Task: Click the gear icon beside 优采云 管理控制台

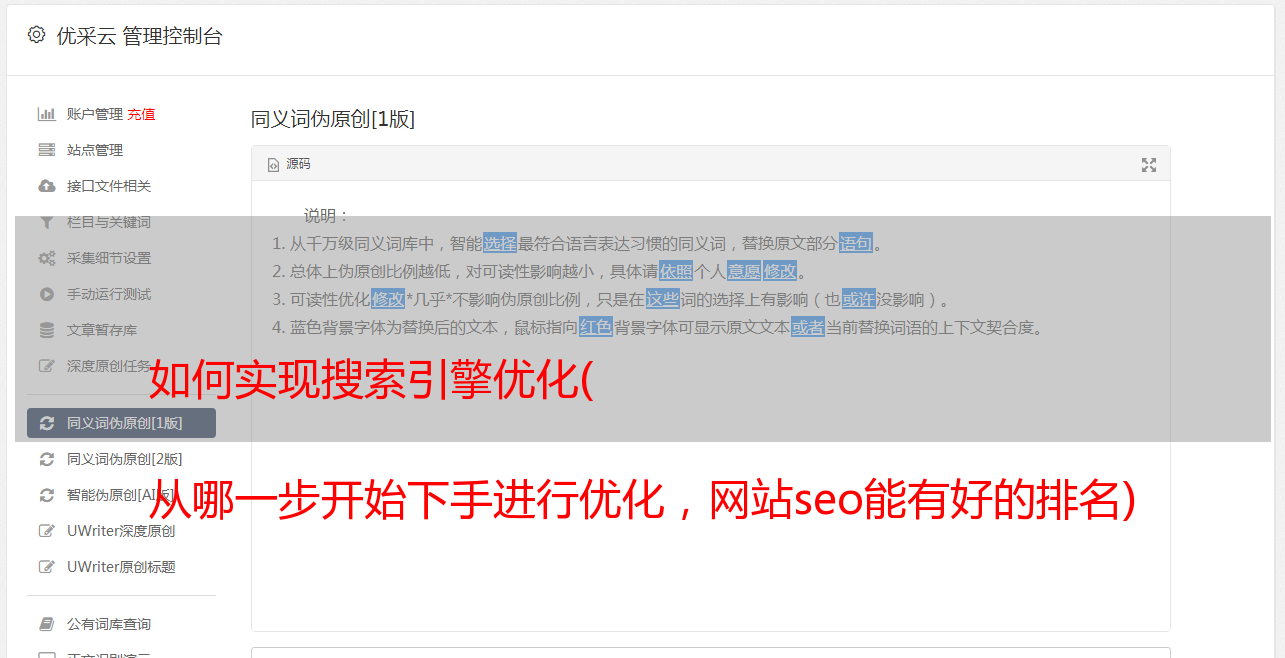Action: tap(36, 35)
